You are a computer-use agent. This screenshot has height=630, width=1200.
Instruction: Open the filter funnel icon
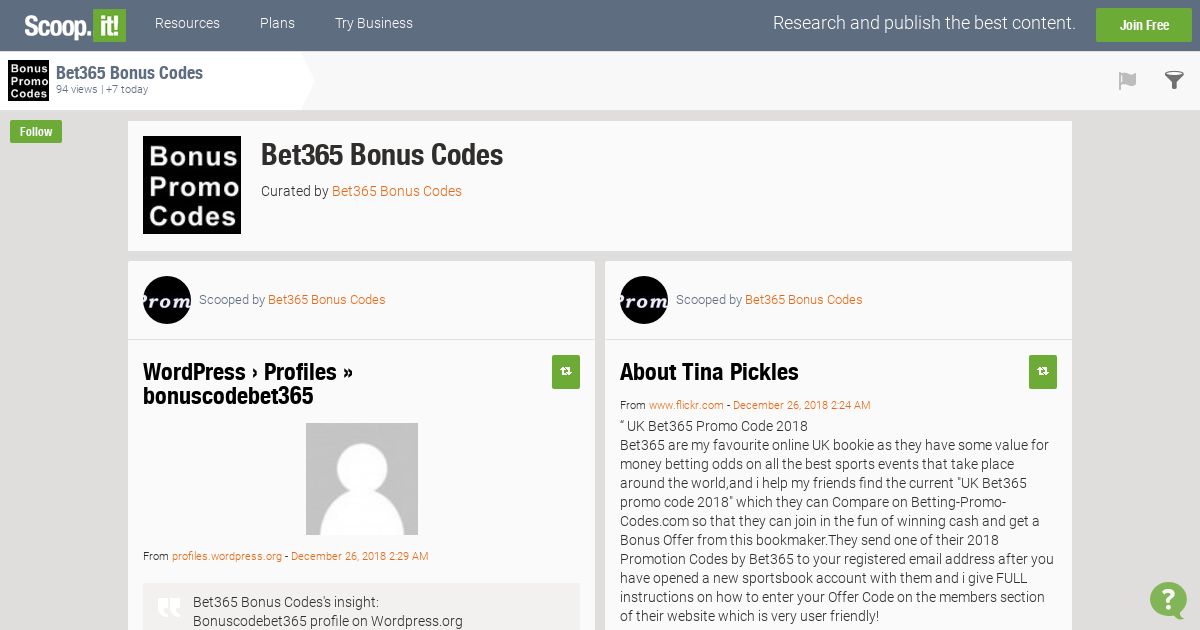tap(1174, 80)
